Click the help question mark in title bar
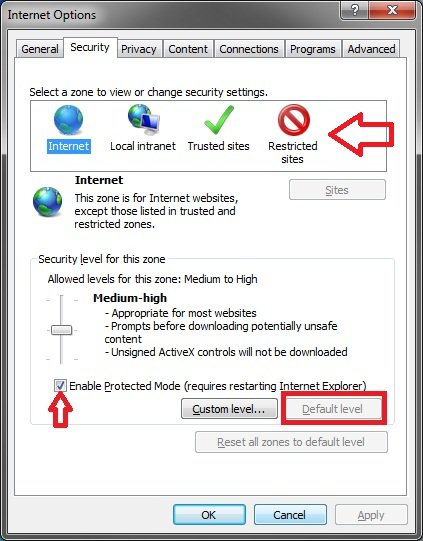Screen dimensions: 423x541 tap(354, 10)
